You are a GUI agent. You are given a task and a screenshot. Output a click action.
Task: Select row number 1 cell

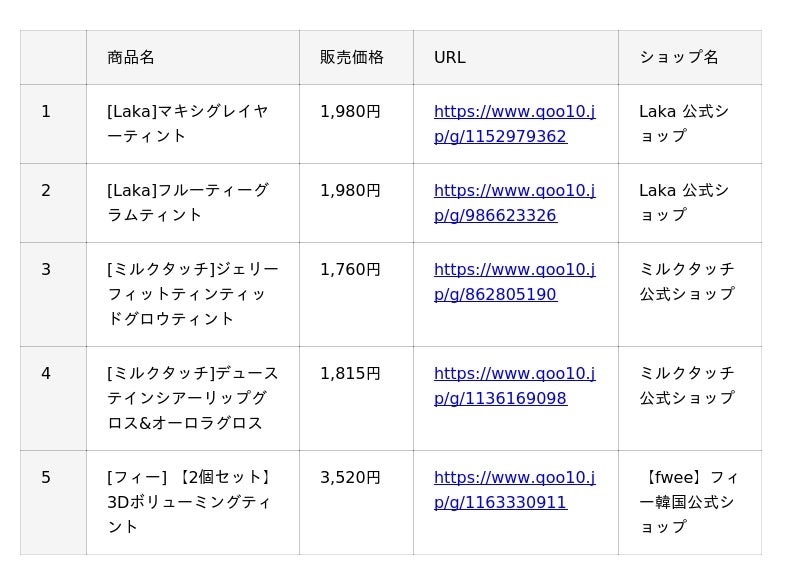click(x=46, y=112)
